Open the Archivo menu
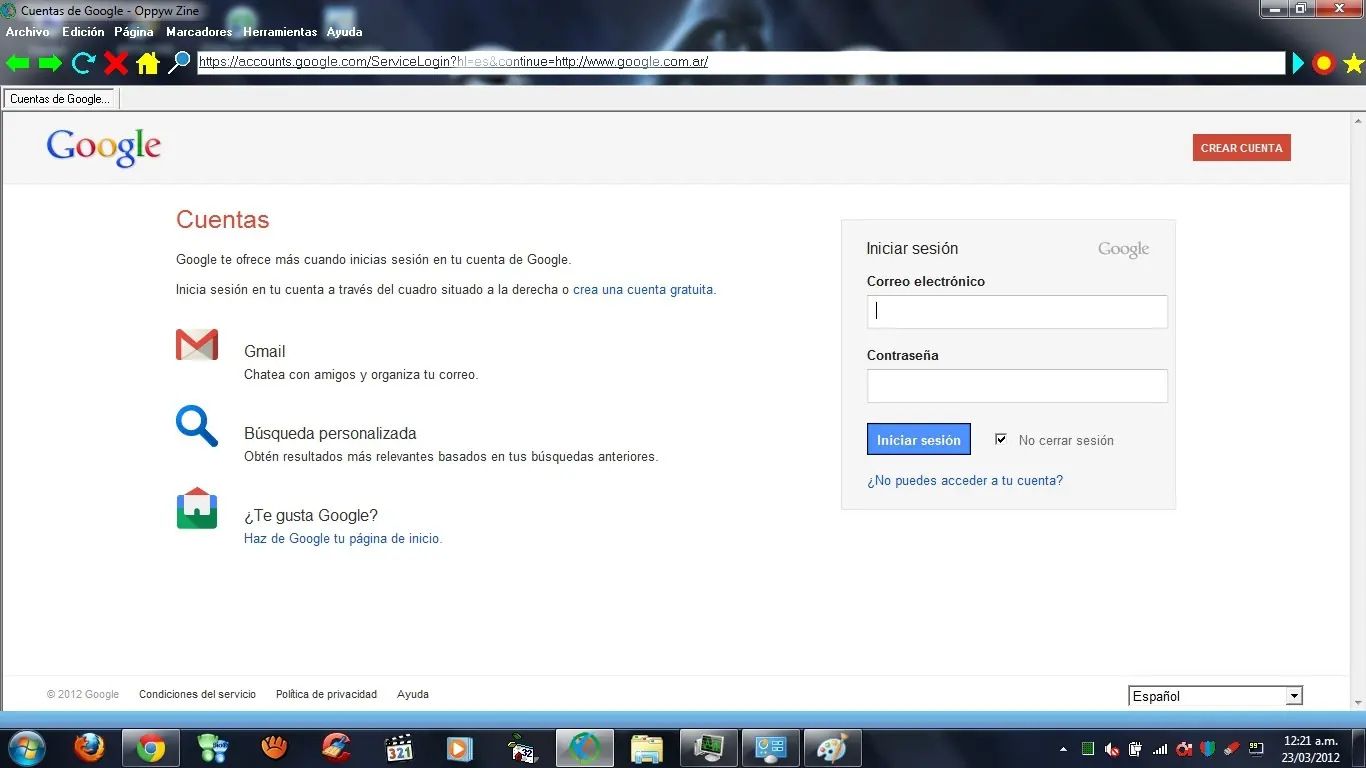Image resolution: width=1366 pixels, height=768 pixels. point(27,32)
